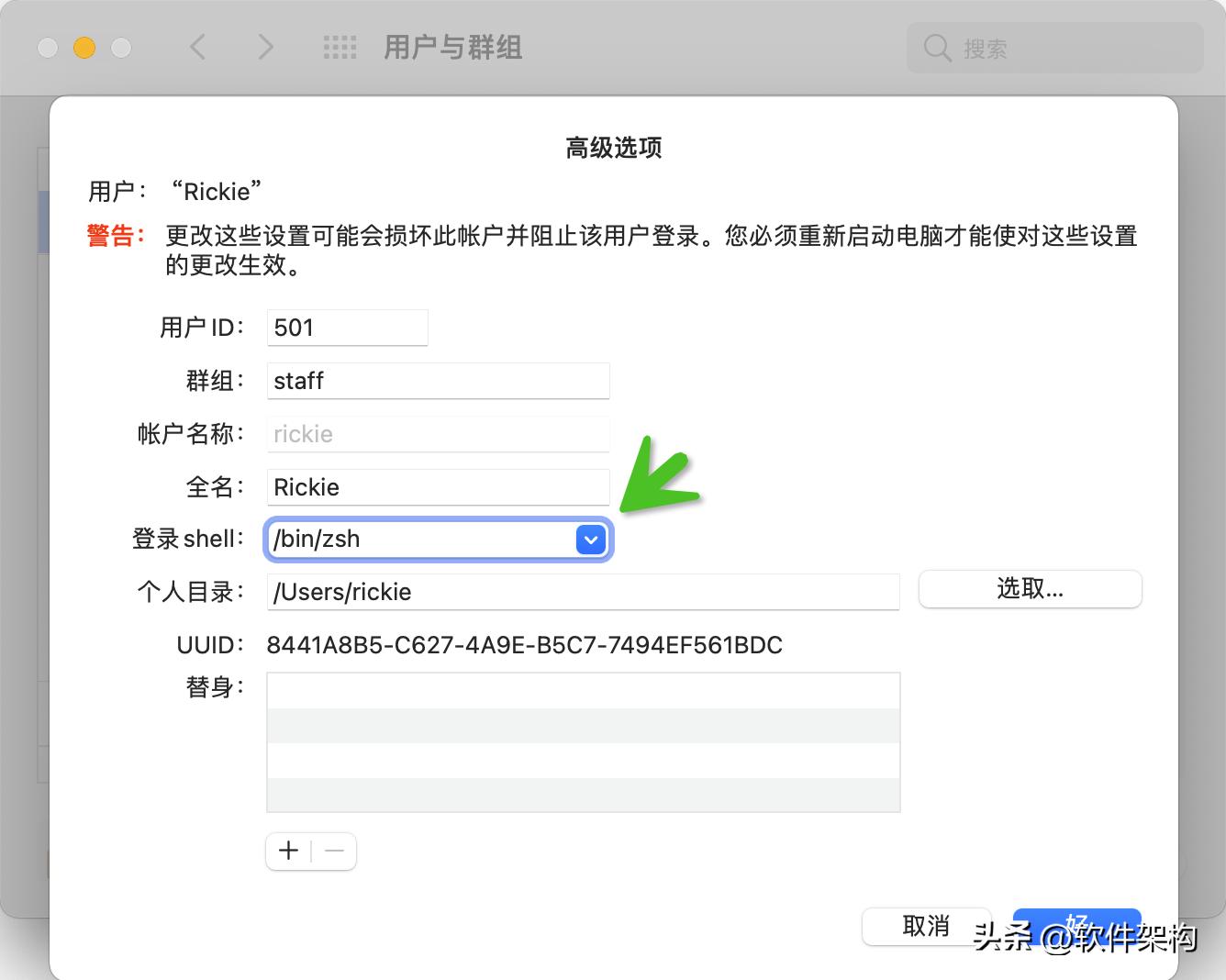Click the magnifier icon in the search field
The height and width of the screenshot is (980, 1226).
(936, 48)
